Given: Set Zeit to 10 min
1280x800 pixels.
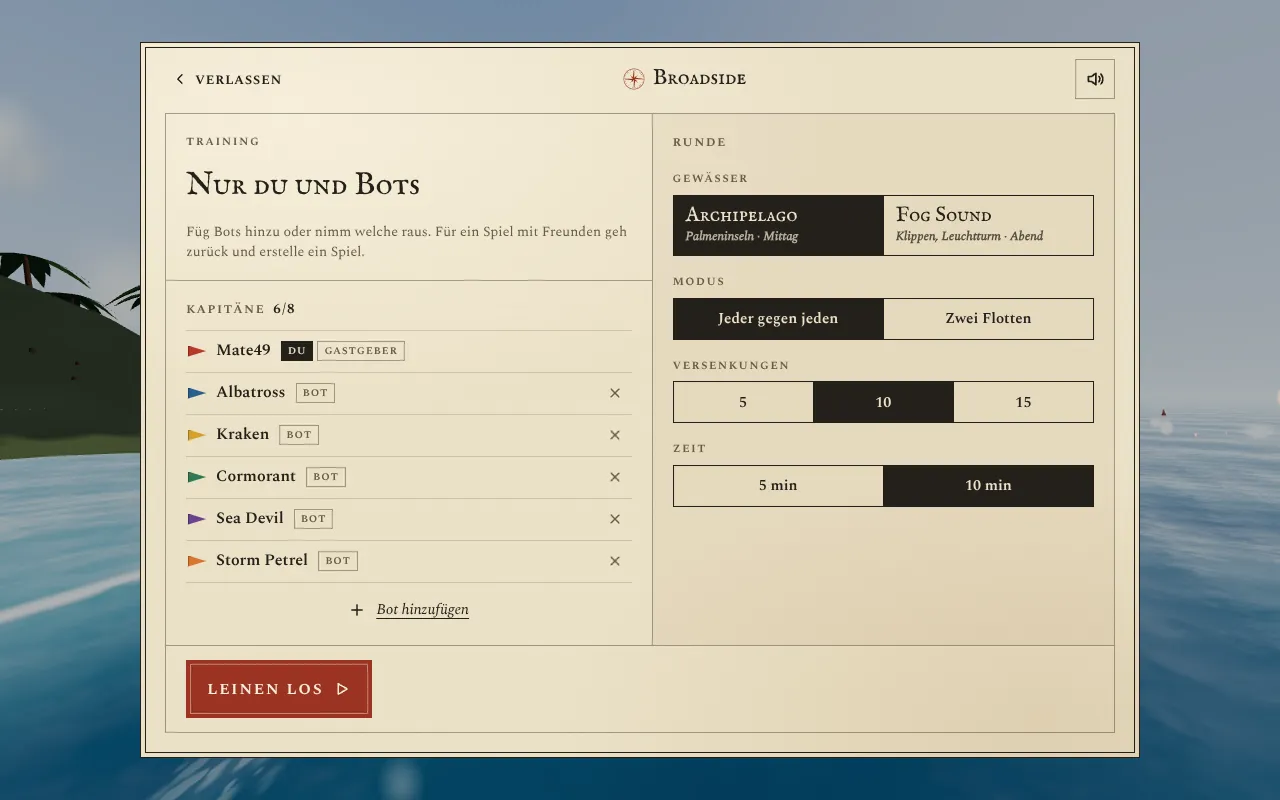Looking at the screenshot, I should 988,486.
